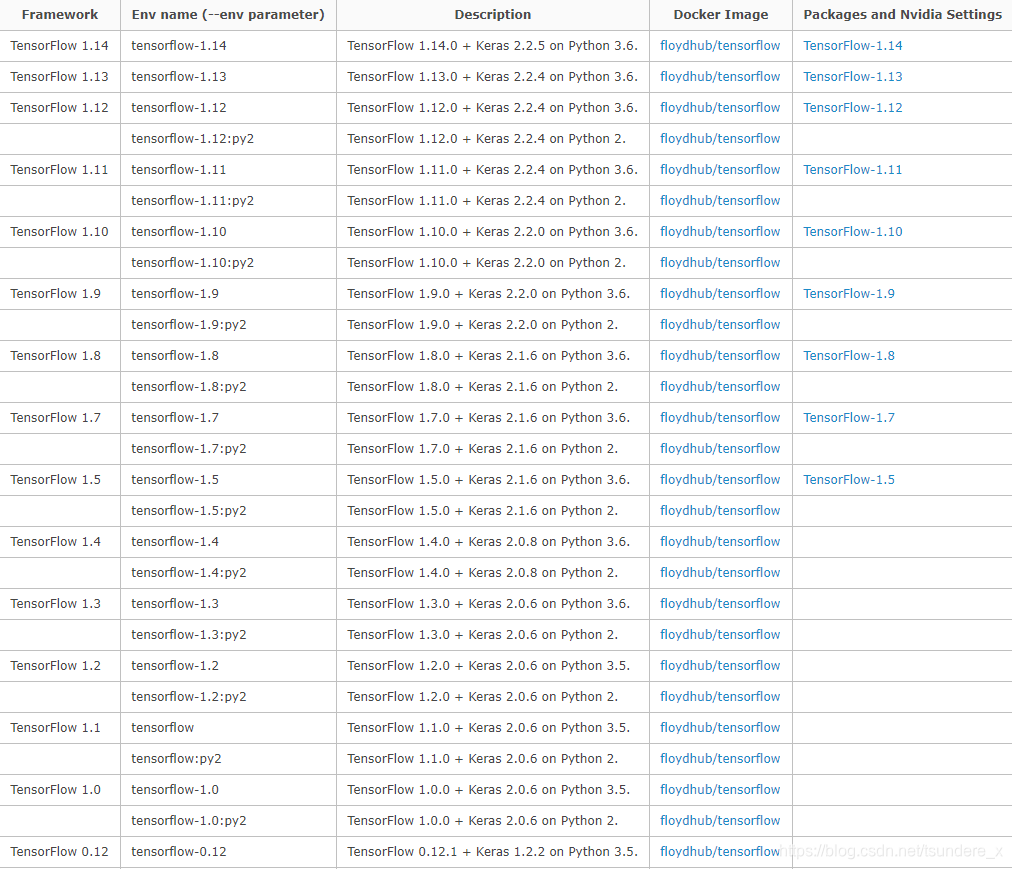Select the TensorFlow 1.10 framework cell
The image size is (1012, 869).
(x=59, y=232)
